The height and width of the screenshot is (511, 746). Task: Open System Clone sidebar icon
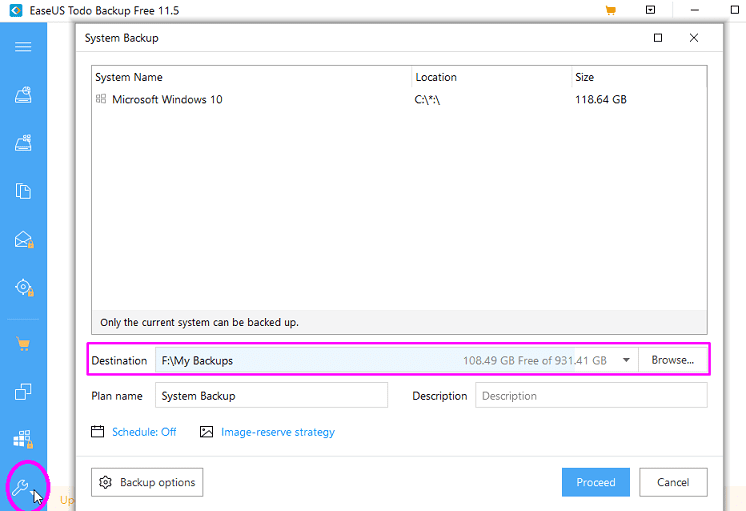[x=23, y=439]
